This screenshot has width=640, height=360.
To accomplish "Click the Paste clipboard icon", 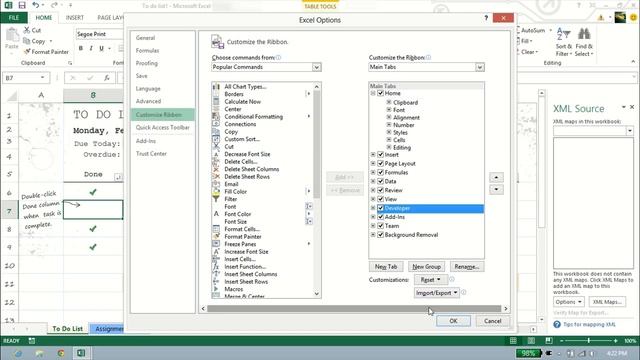I will coord(12,36).
